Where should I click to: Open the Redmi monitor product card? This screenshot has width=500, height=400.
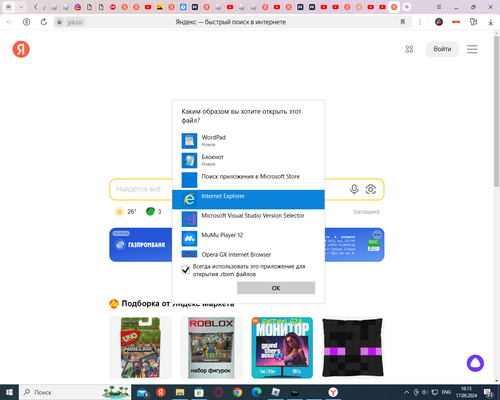tap(282, 348)
